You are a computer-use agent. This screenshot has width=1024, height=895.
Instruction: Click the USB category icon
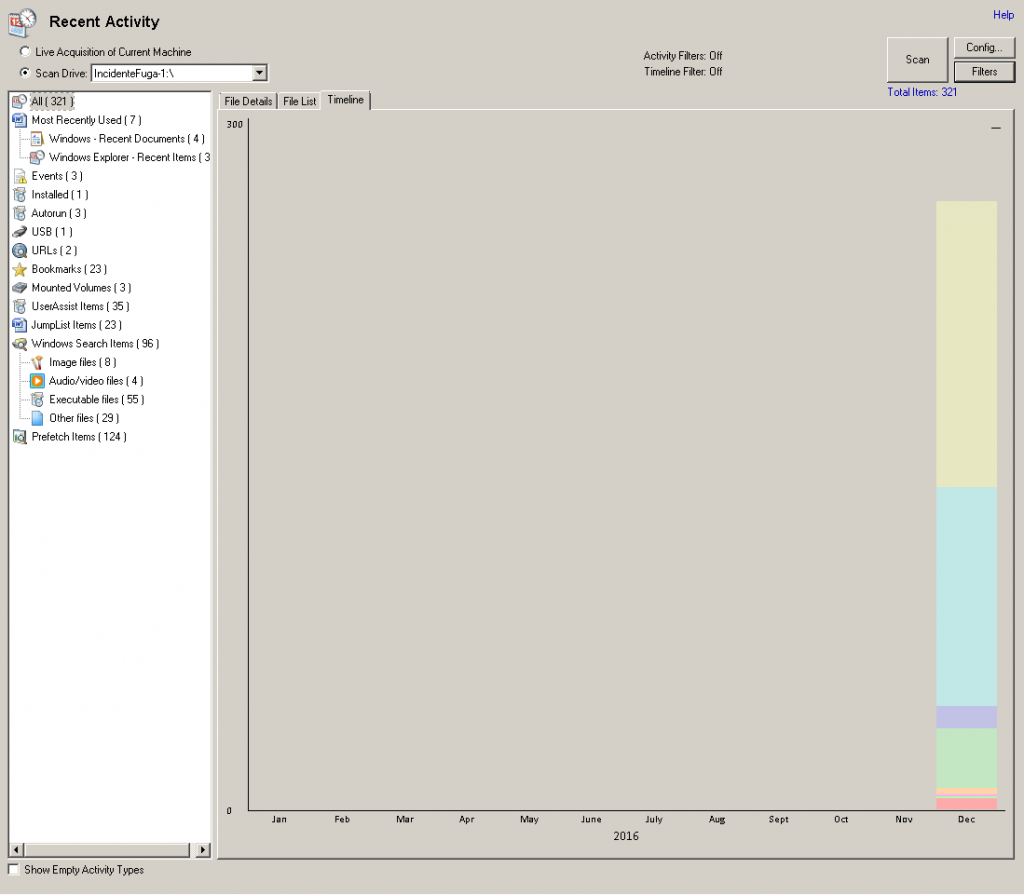tap(19, 232)
